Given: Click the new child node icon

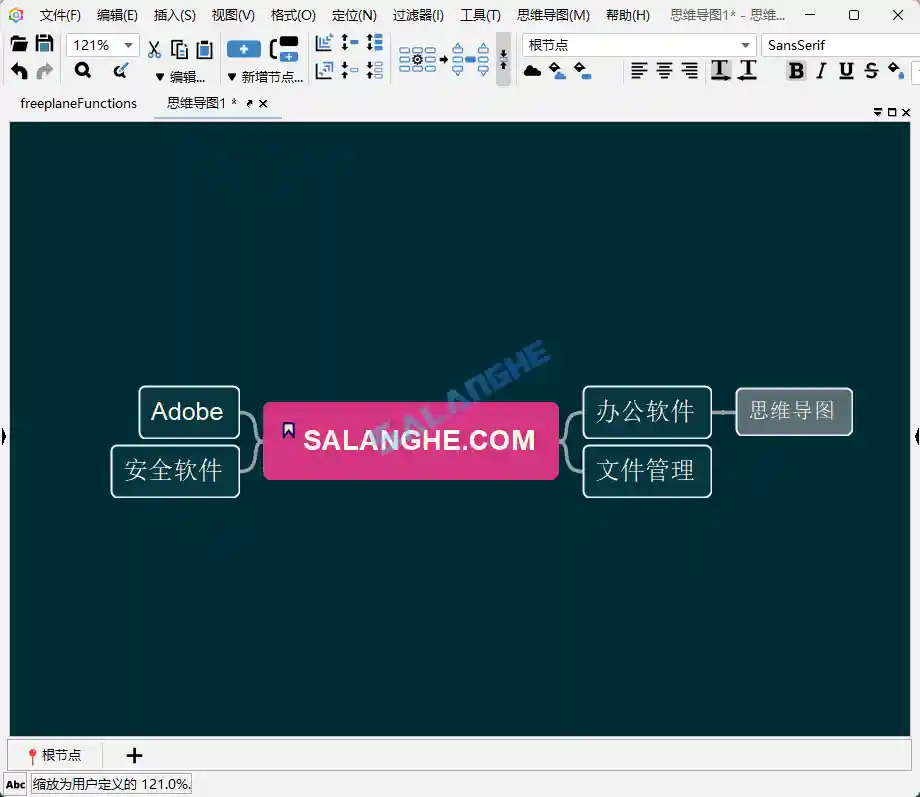Looking at the screenshot, I should (x=243, y=48).
